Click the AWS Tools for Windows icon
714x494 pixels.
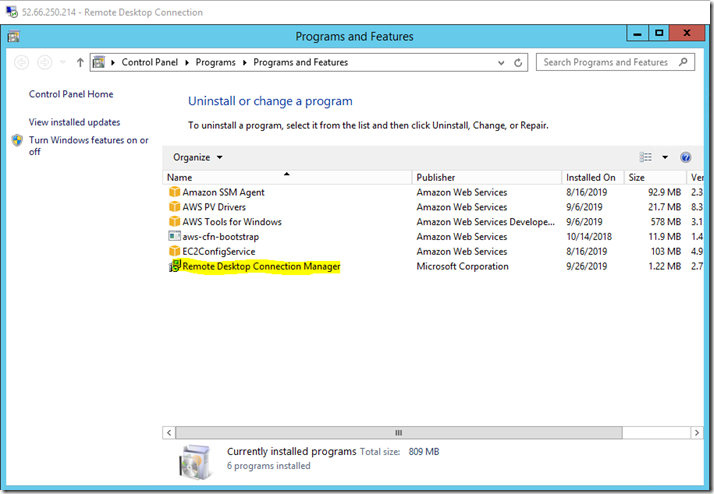(174, 221)
